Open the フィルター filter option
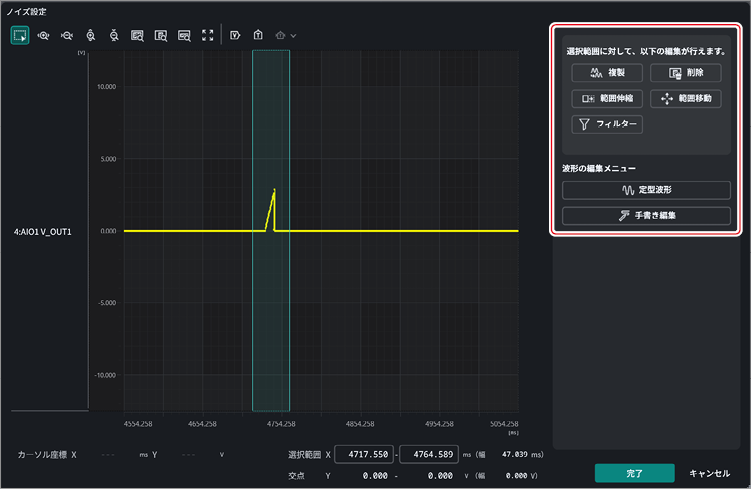The height and width of the screenshot is (489, 751). click(x=607, y=124)
